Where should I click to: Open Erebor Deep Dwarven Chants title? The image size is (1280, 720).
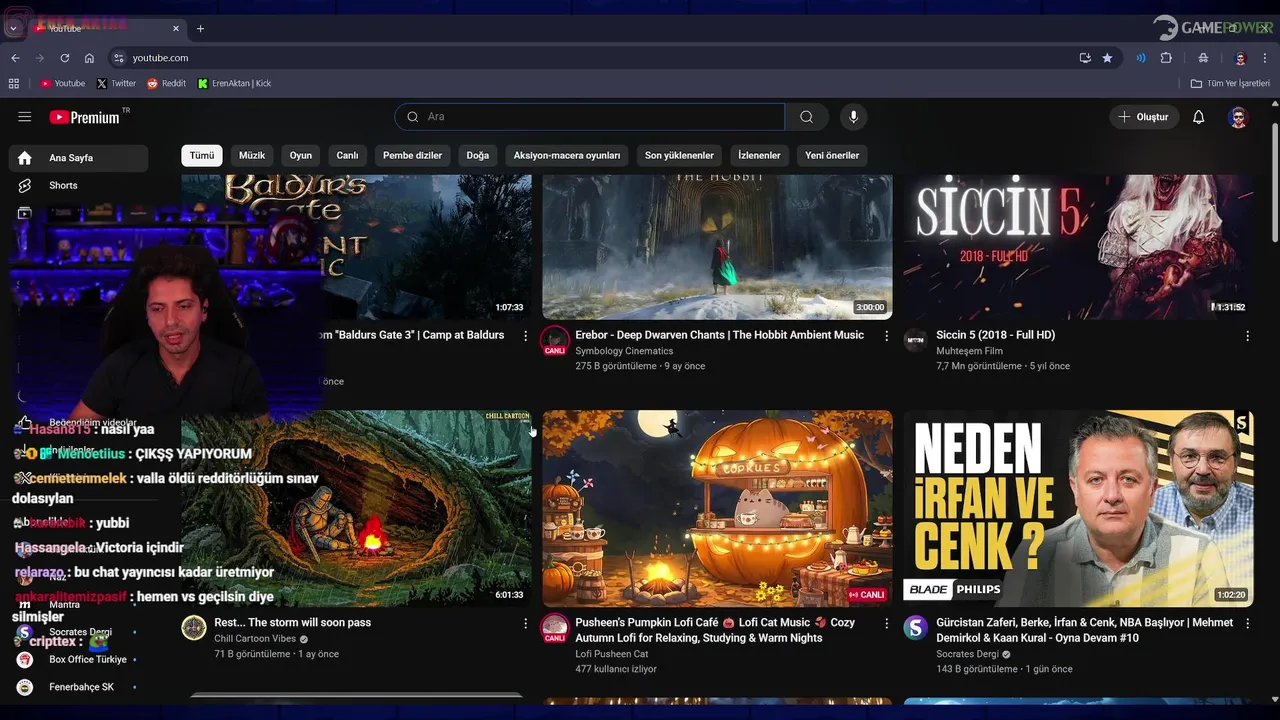pyautogui.click(x=719, y=335)
